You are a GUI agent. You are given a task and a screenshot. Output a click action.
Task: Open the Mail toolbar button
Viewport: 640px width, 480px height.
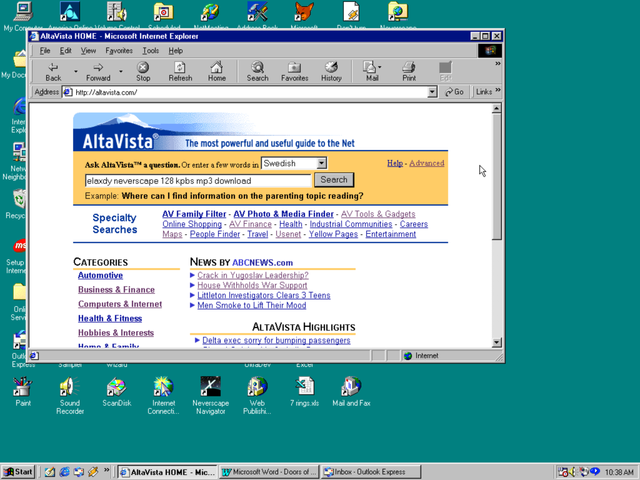coord(372,71)
